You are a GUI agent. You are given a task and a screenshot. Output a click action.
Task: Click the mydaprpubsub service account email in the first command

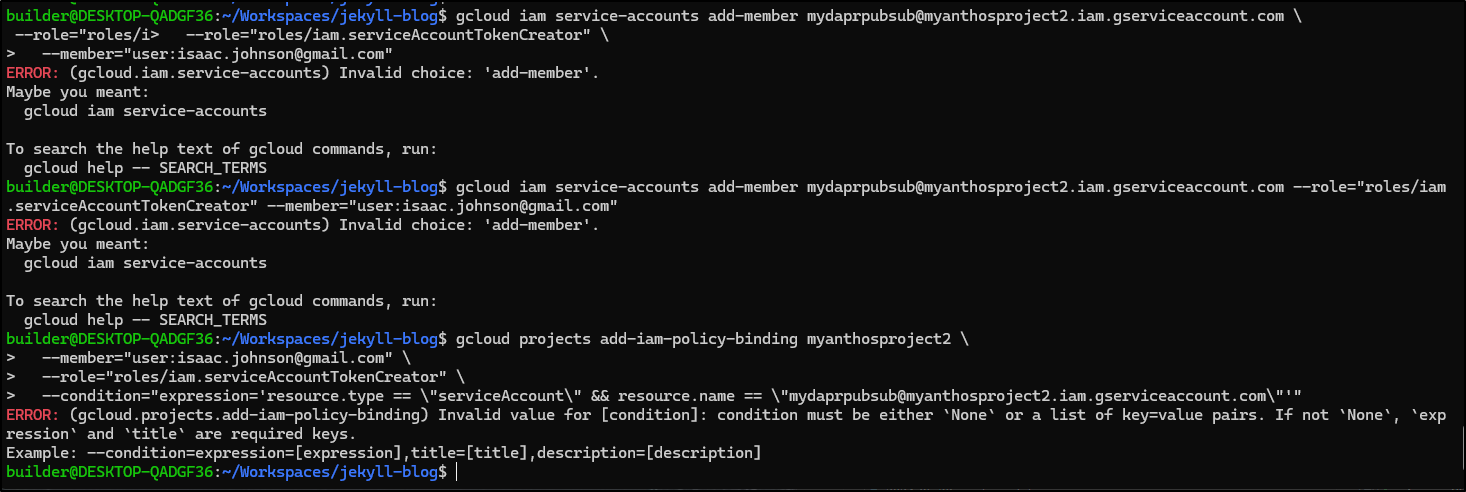(x=1045, y=16)
